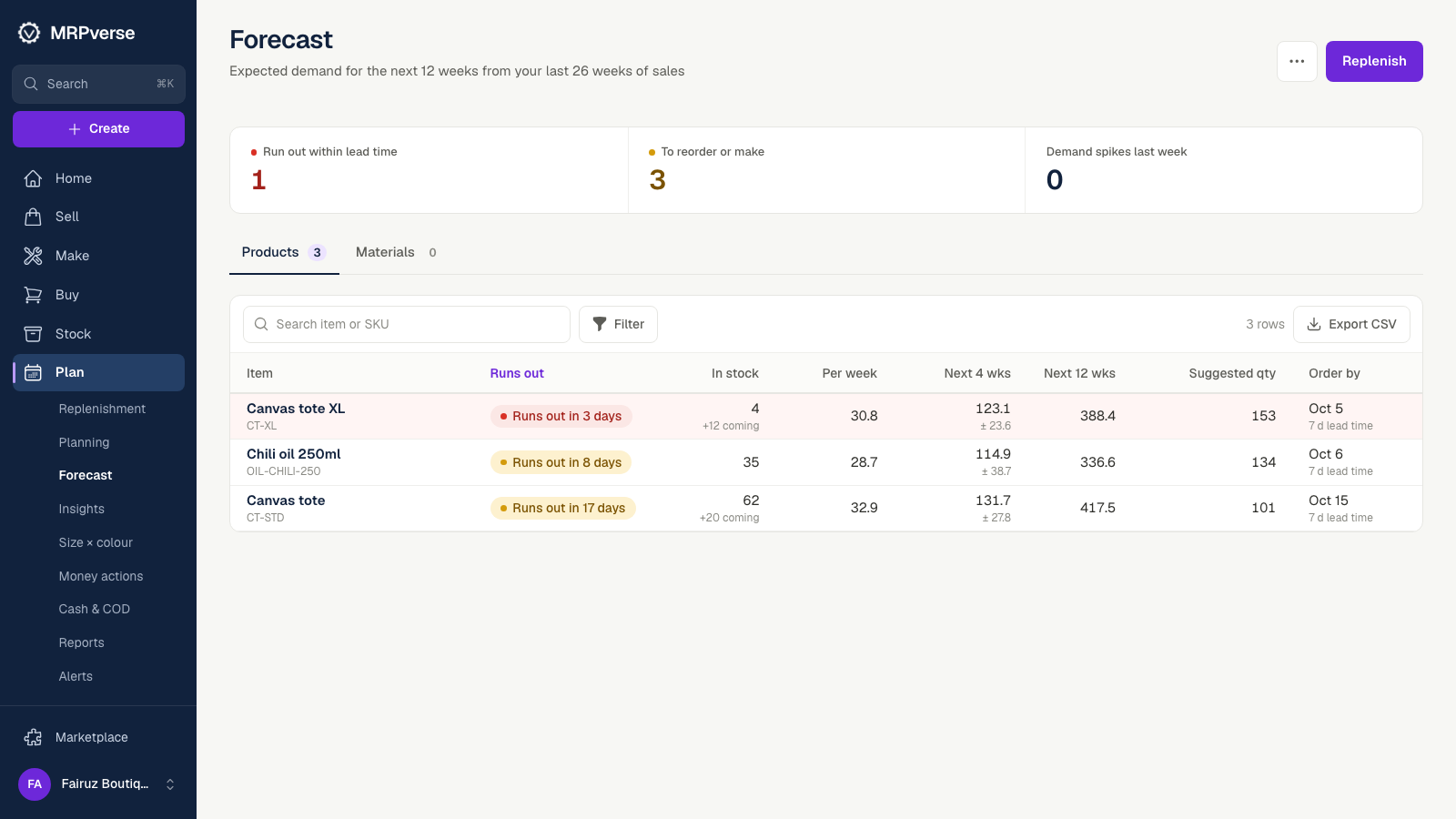Open the To reorder or make card
The width and height of the screenshot is (1456, 819).
coord(826,170)
